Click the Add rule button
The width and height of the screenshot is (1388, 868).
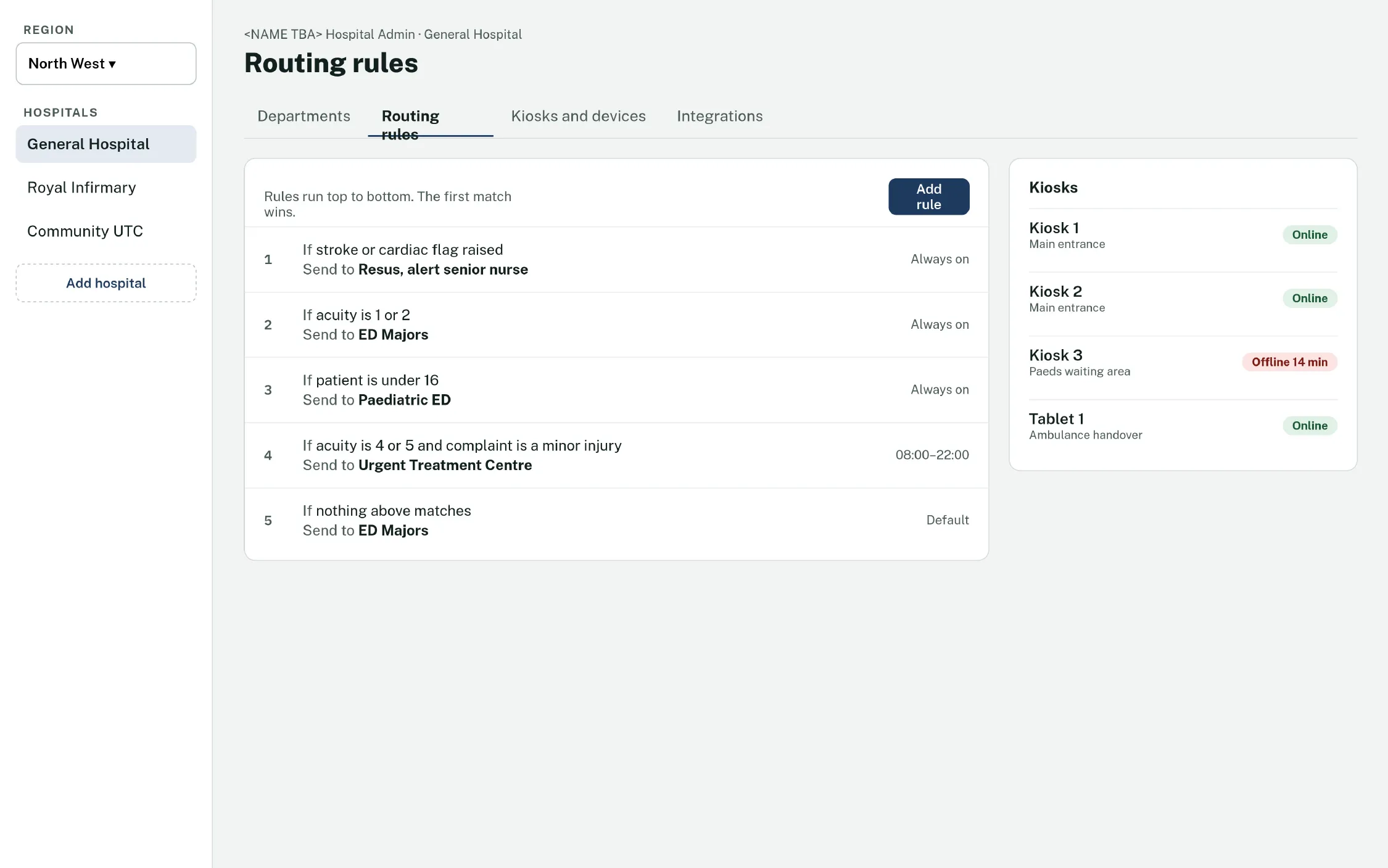tap(928, 197)
